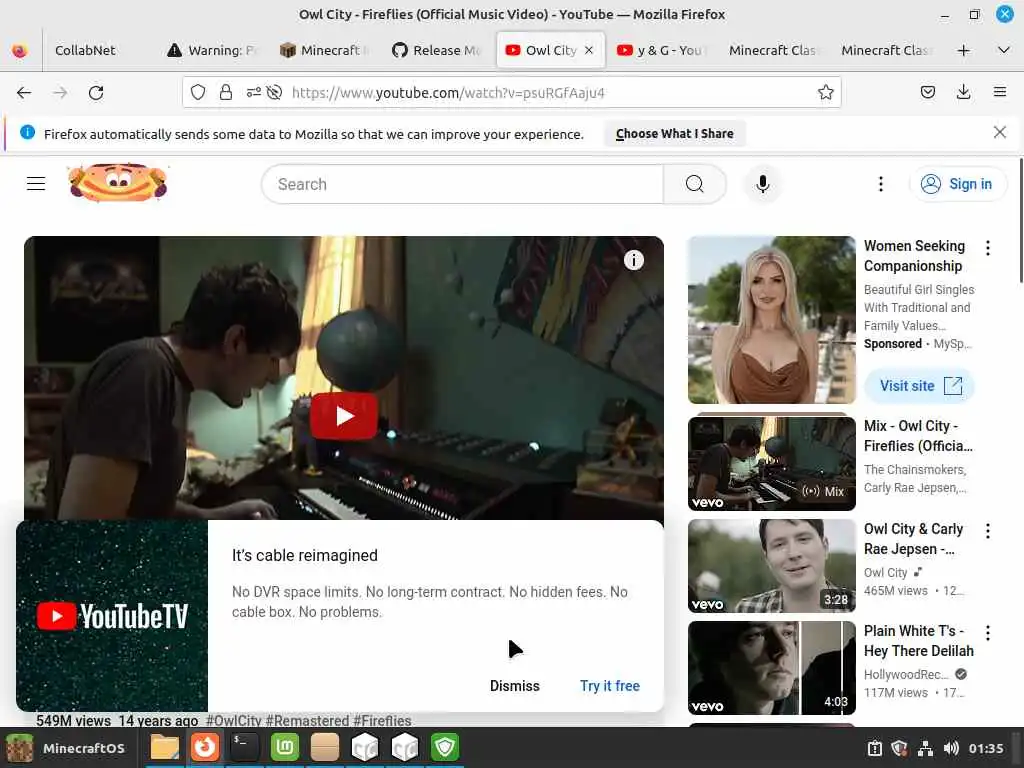The image size is (1024, 768).
Task: Go to YouTube home via doodle logo
Action: (x=118, y=182)
